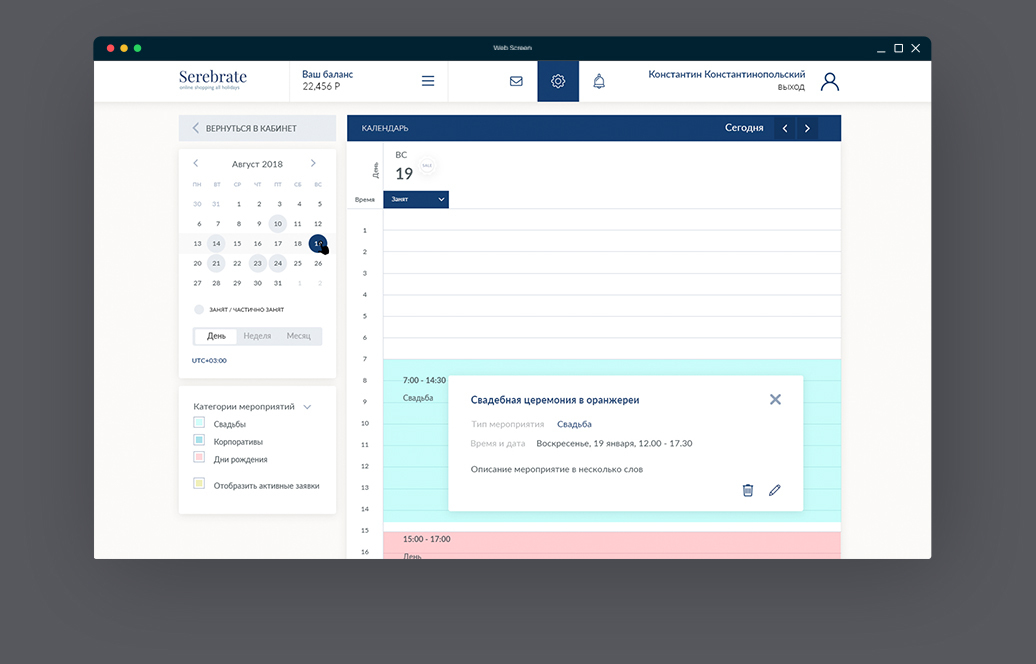Click the Вернуться в кабинет button

coord(258,128)
